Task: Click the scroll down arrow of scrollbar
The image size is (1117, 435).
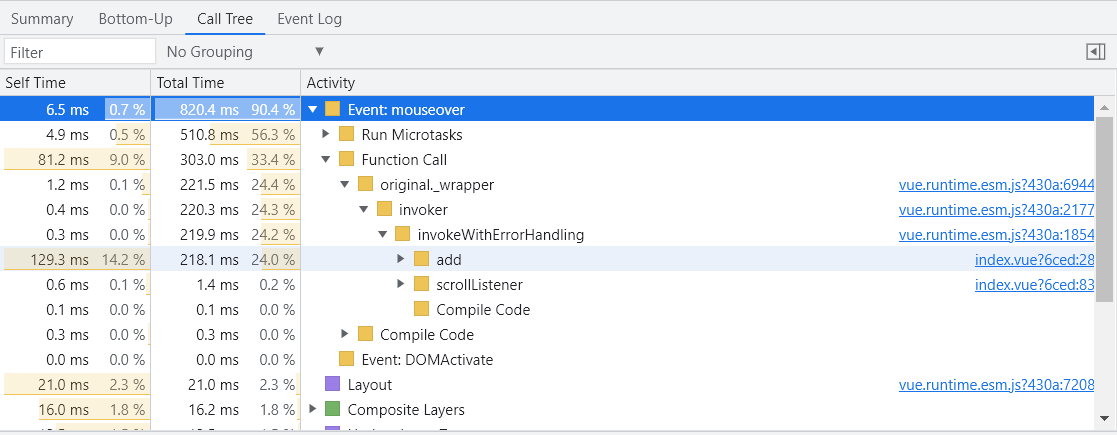Action: pyautogui.click(x=1104, y=418)
